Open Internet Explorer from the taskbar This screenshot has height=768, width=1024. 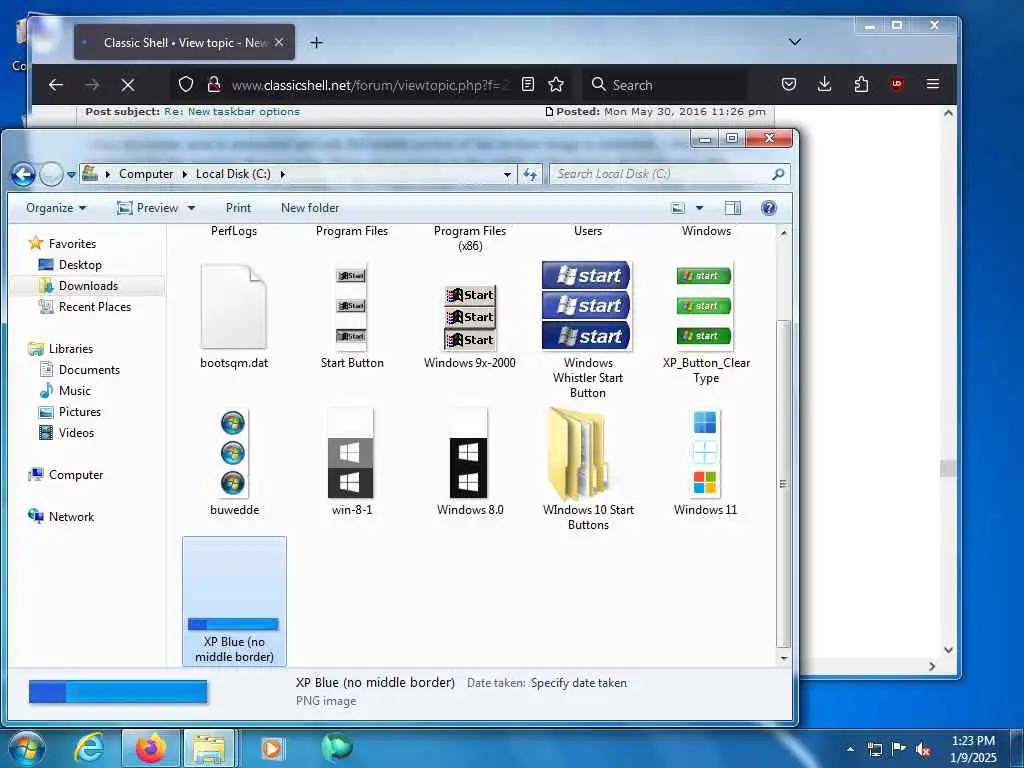(89, 748)
